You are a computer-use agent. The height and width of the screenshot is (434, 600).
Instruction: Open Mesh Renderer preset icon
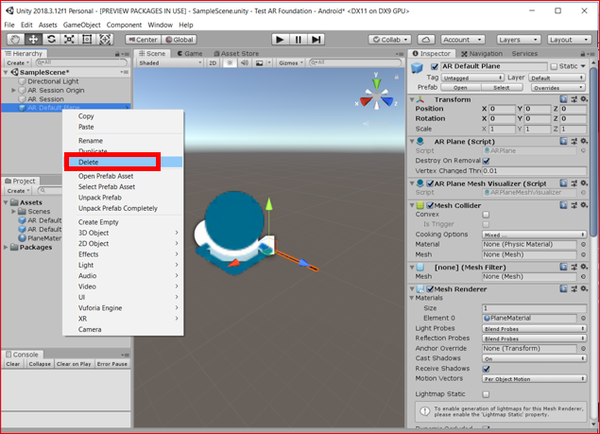(574, 289)
